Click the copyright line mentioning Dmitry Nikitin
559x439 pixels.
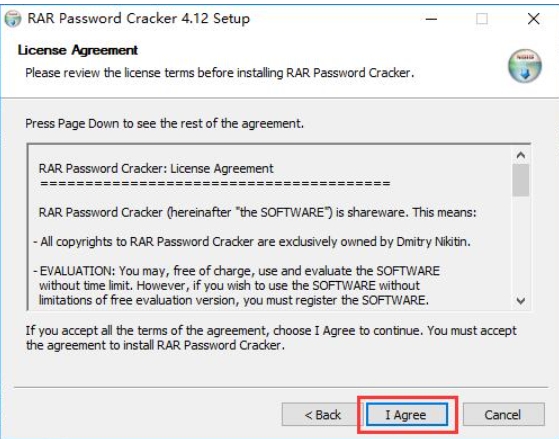click(252, 242)
